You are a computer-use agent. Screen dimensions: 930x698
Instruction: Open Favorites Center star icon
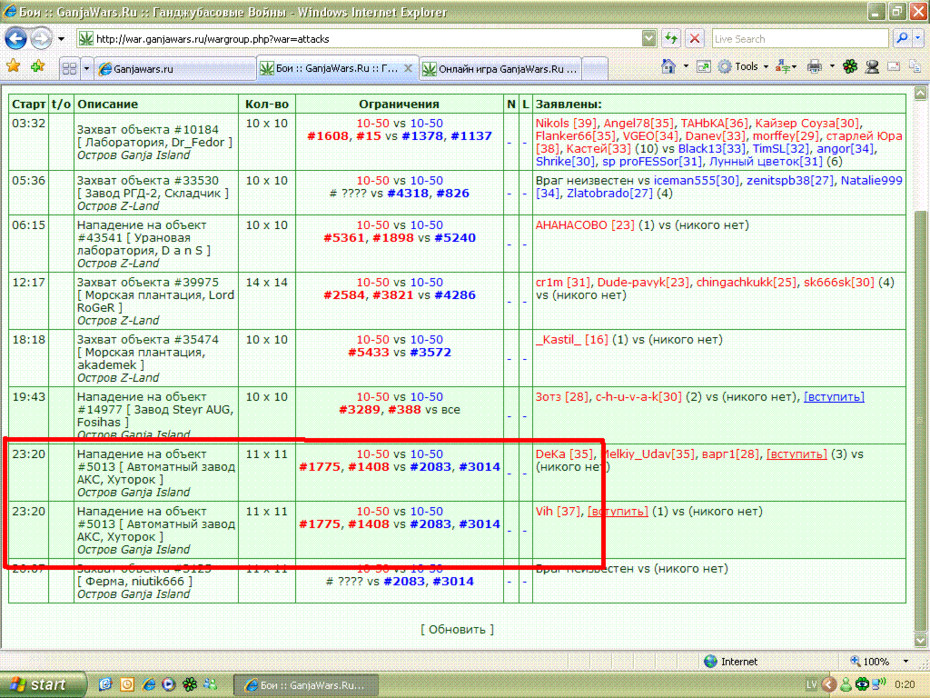[x=13, y=67]
